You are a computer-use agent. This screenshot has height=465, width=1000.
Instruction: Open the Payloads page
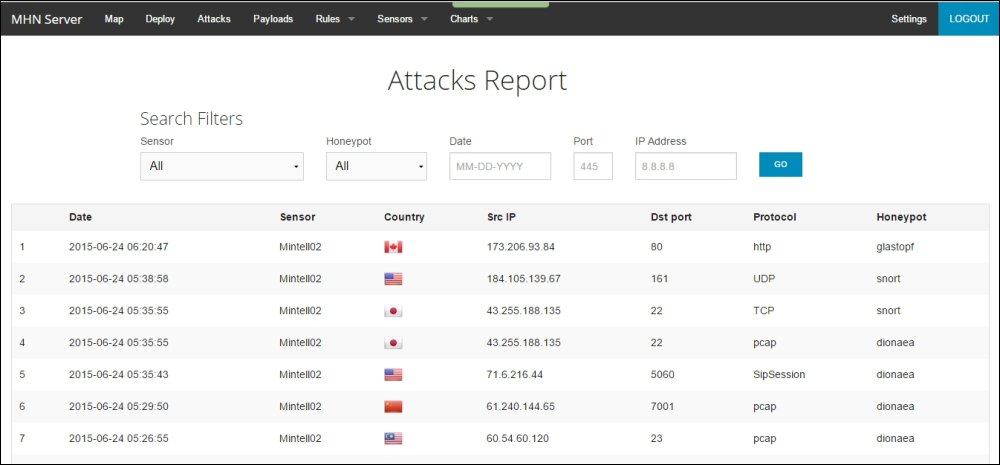pos(273,19)
